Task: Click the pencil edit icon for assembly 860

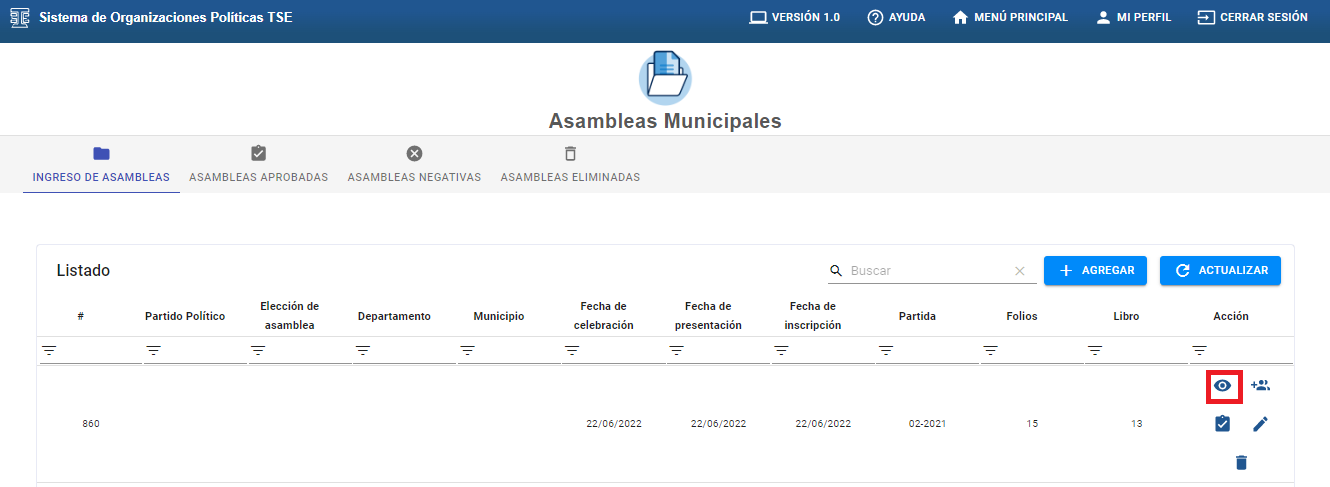Action: coord(1260,424)
